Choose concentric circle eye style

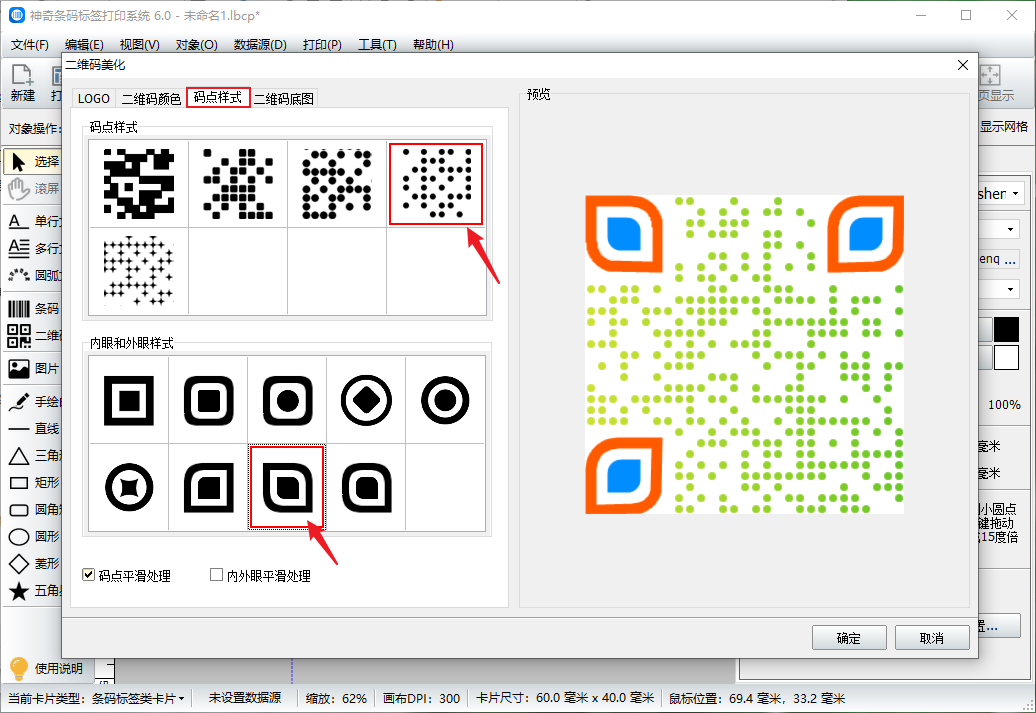pyautogui.click(x=445, y=400)
